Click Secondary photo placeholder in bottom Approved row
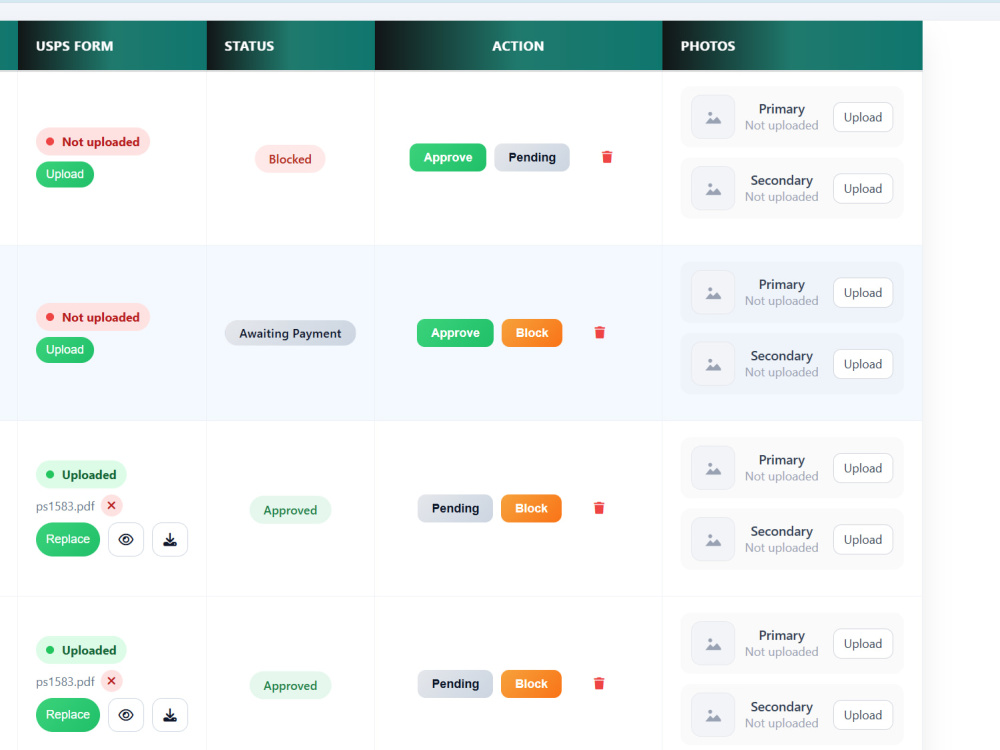The width and height of the screenshot is (1000, 750). tap(713, 715)
